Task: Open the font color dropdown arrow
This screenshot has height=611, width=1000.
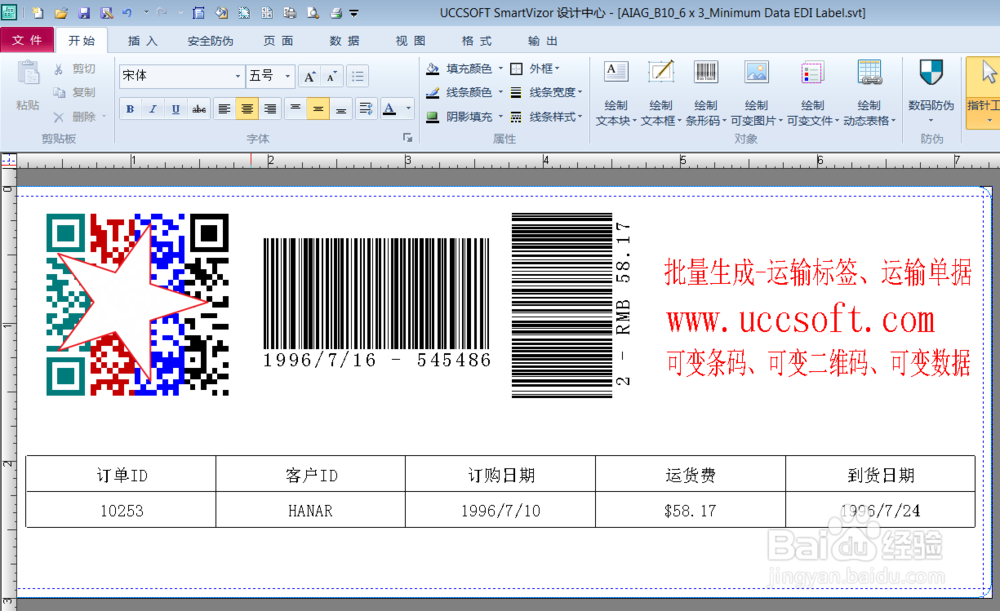Action: (409, 109)
